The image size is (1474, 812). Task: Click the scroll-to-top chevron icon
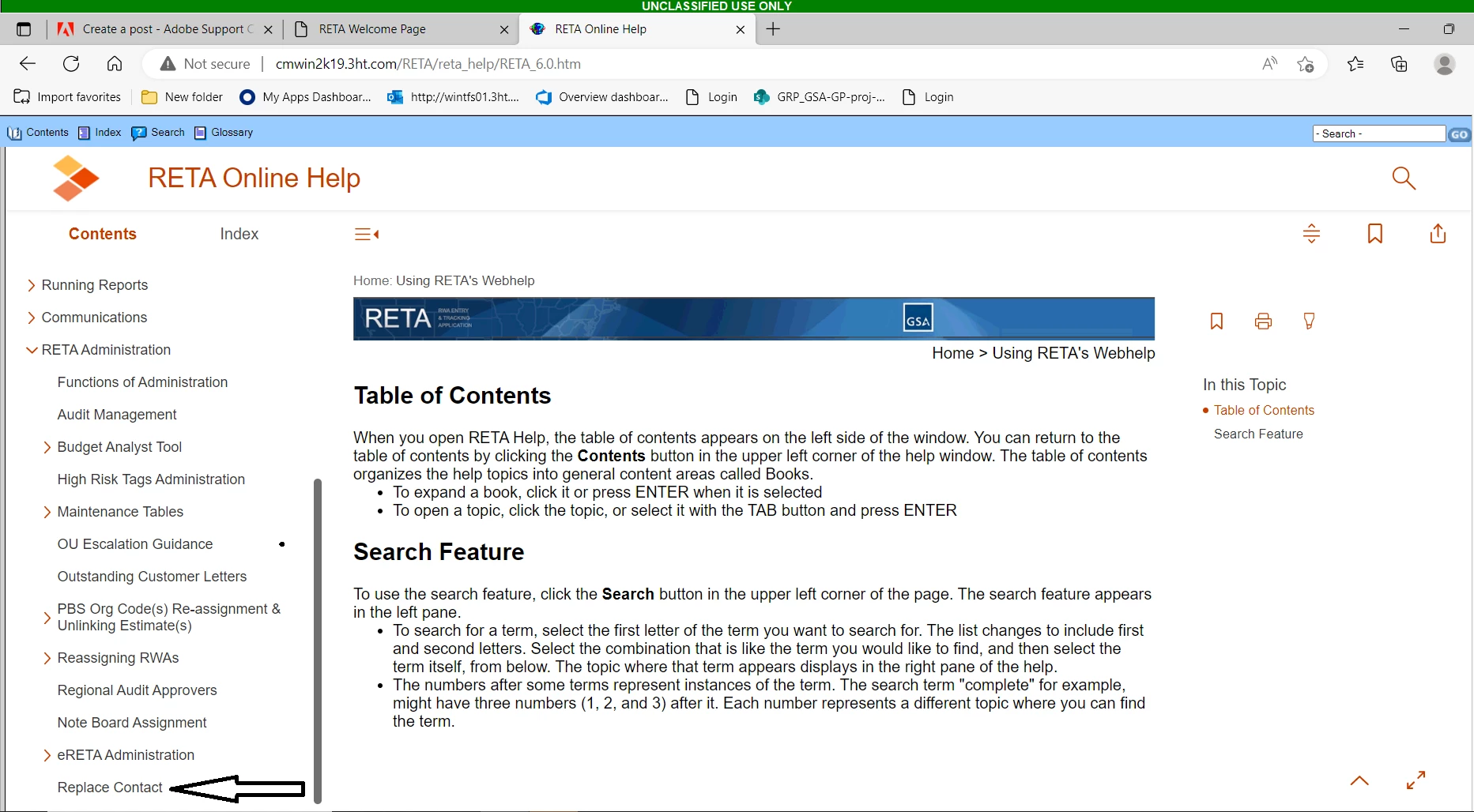click(1359, 780)
